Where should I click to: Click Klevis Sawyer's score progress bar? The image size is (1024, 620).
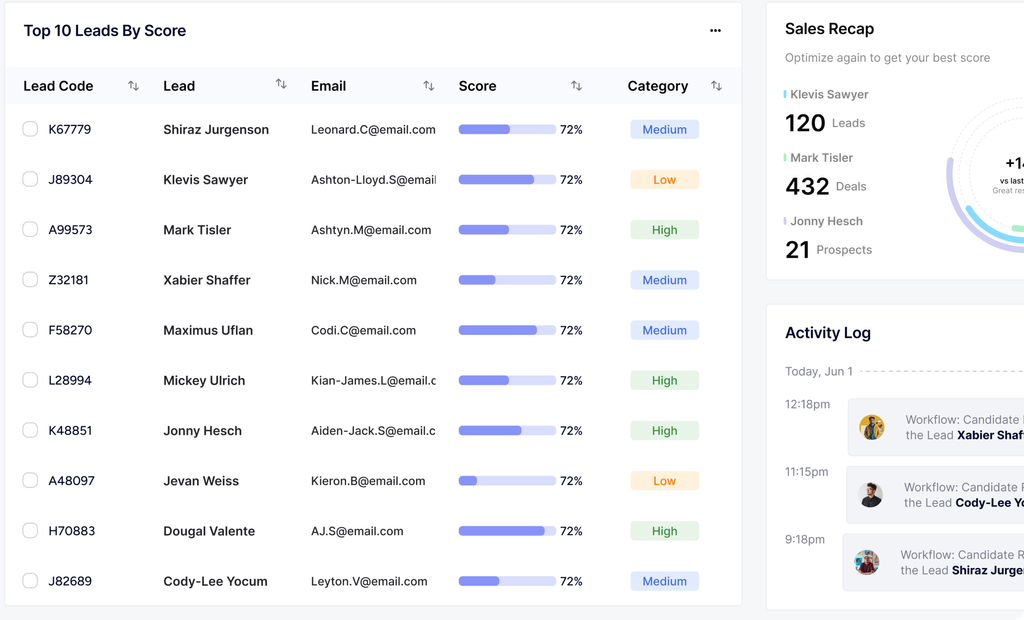point(507,179)
